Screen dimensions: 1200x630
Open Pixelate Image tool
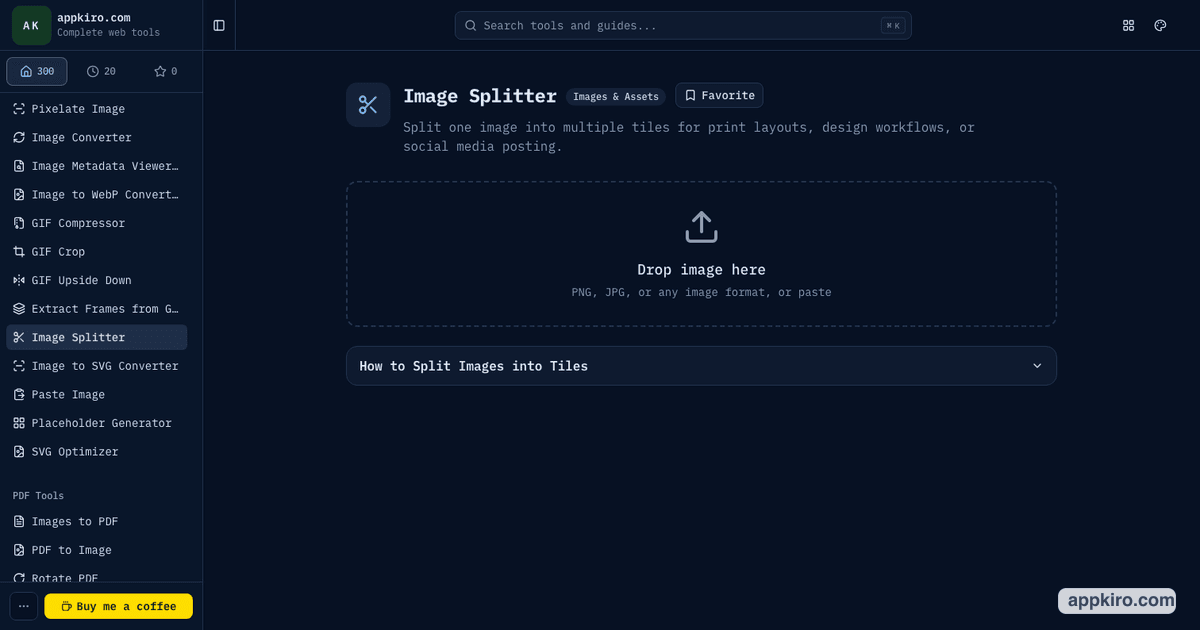point(96,109)
